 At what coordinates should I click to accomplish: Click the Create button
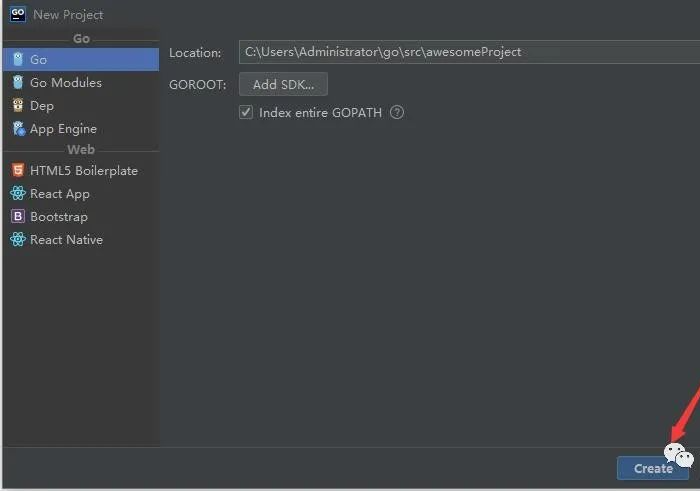(x=653, y=468)
